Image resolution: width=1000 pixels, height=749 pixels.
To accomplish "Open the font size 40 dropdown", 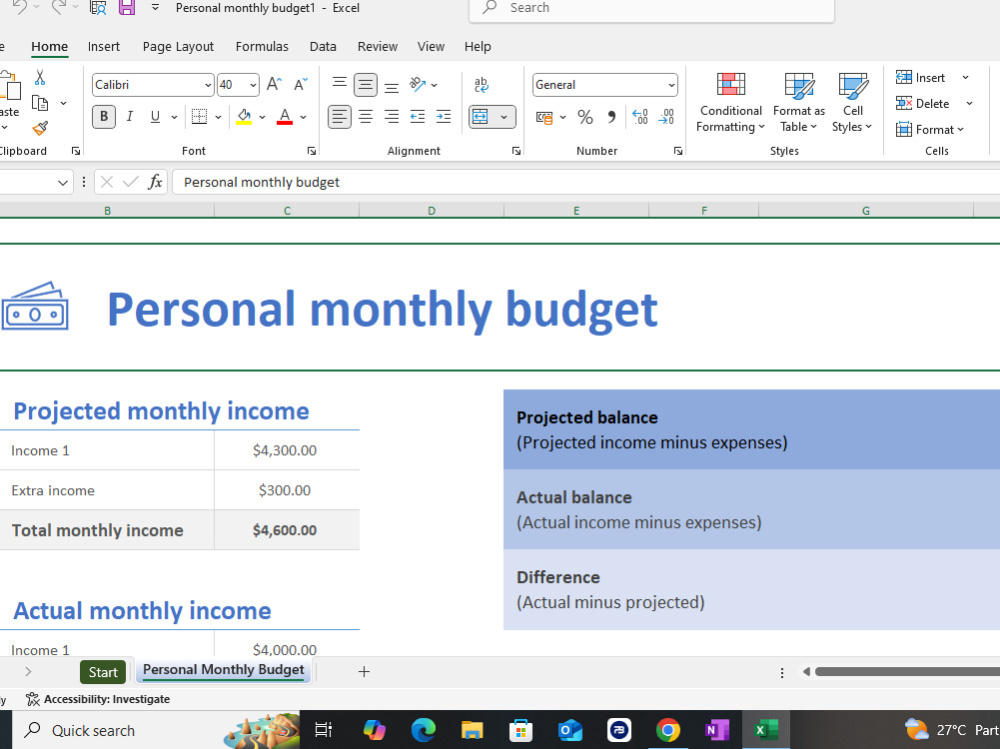I will pos(253,85).
